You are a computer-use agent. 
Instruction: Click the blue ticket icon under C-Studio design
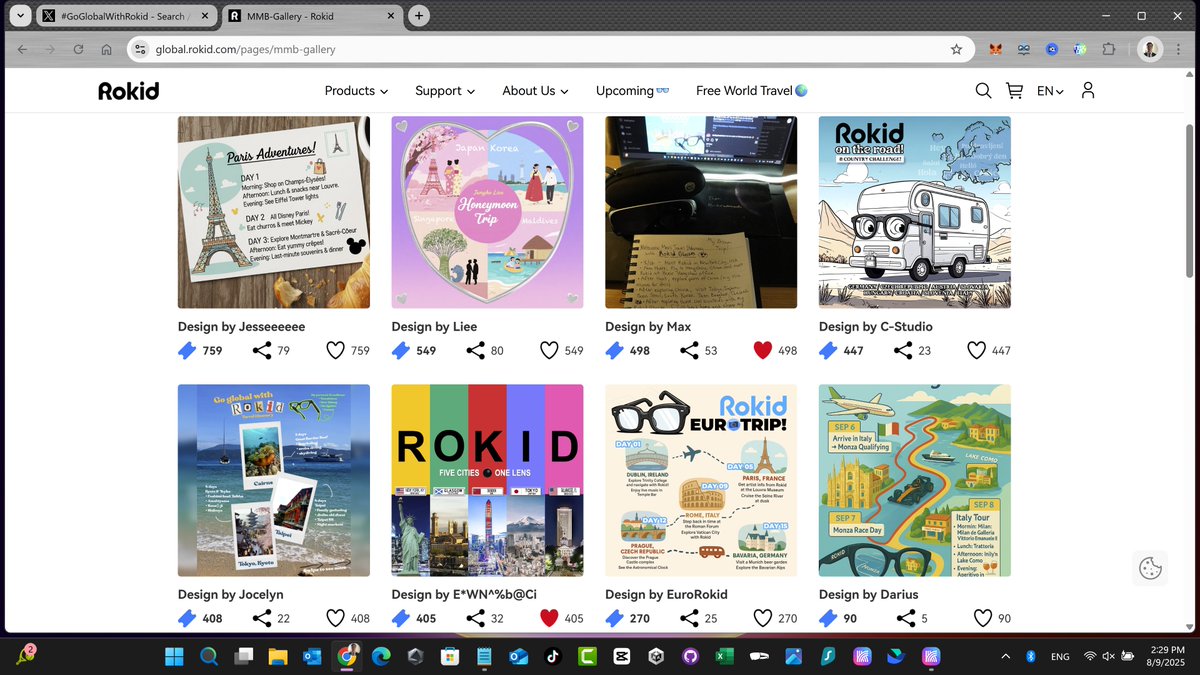pos(828,350)
